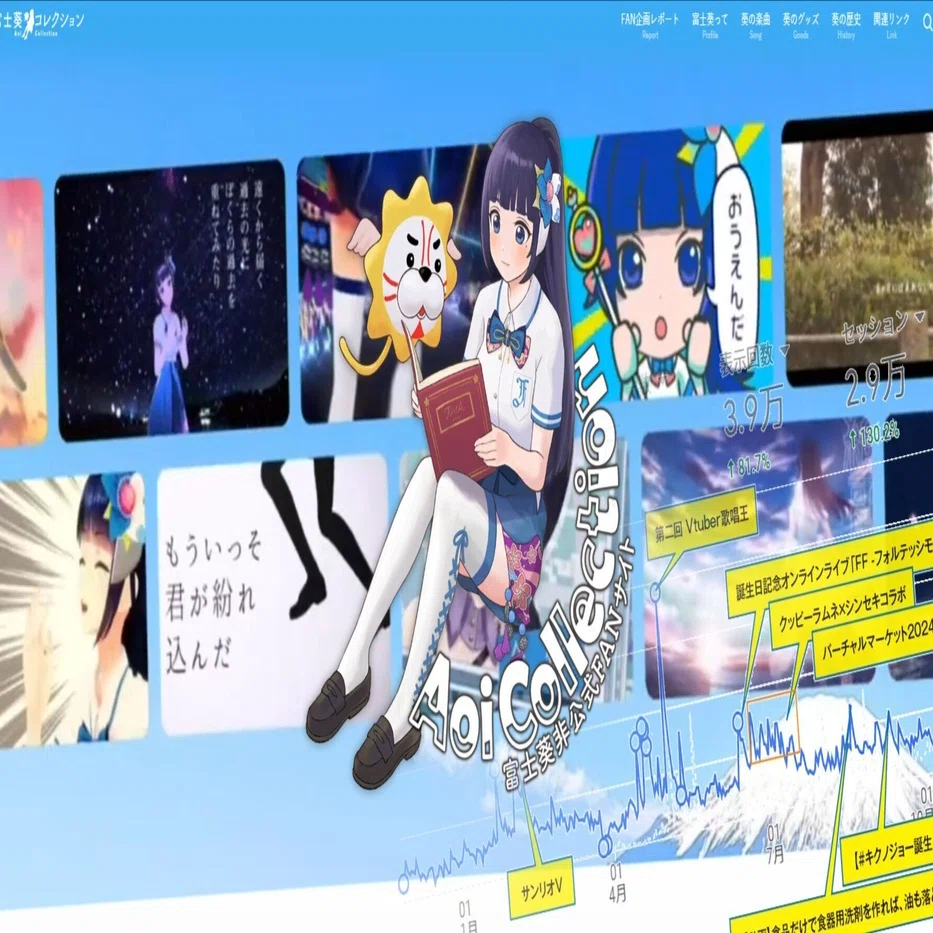Viewport: 933px width, 933px height.
Task: Open the FAN企画レポート Report menu
Action: pos(650,25)
